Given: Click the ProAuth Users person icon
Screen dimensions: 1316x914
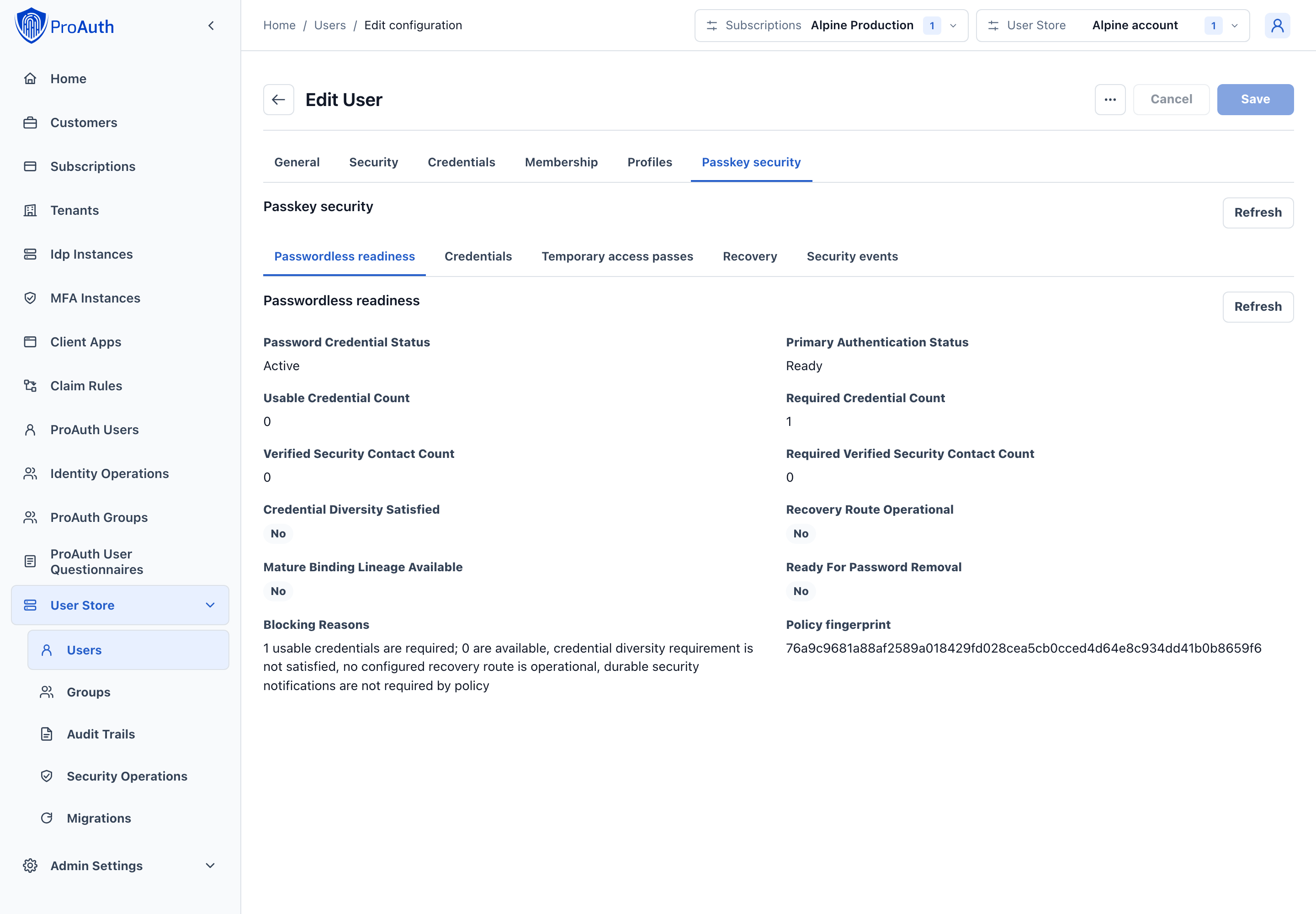Looking at the screenshot, I should point(30,430).
